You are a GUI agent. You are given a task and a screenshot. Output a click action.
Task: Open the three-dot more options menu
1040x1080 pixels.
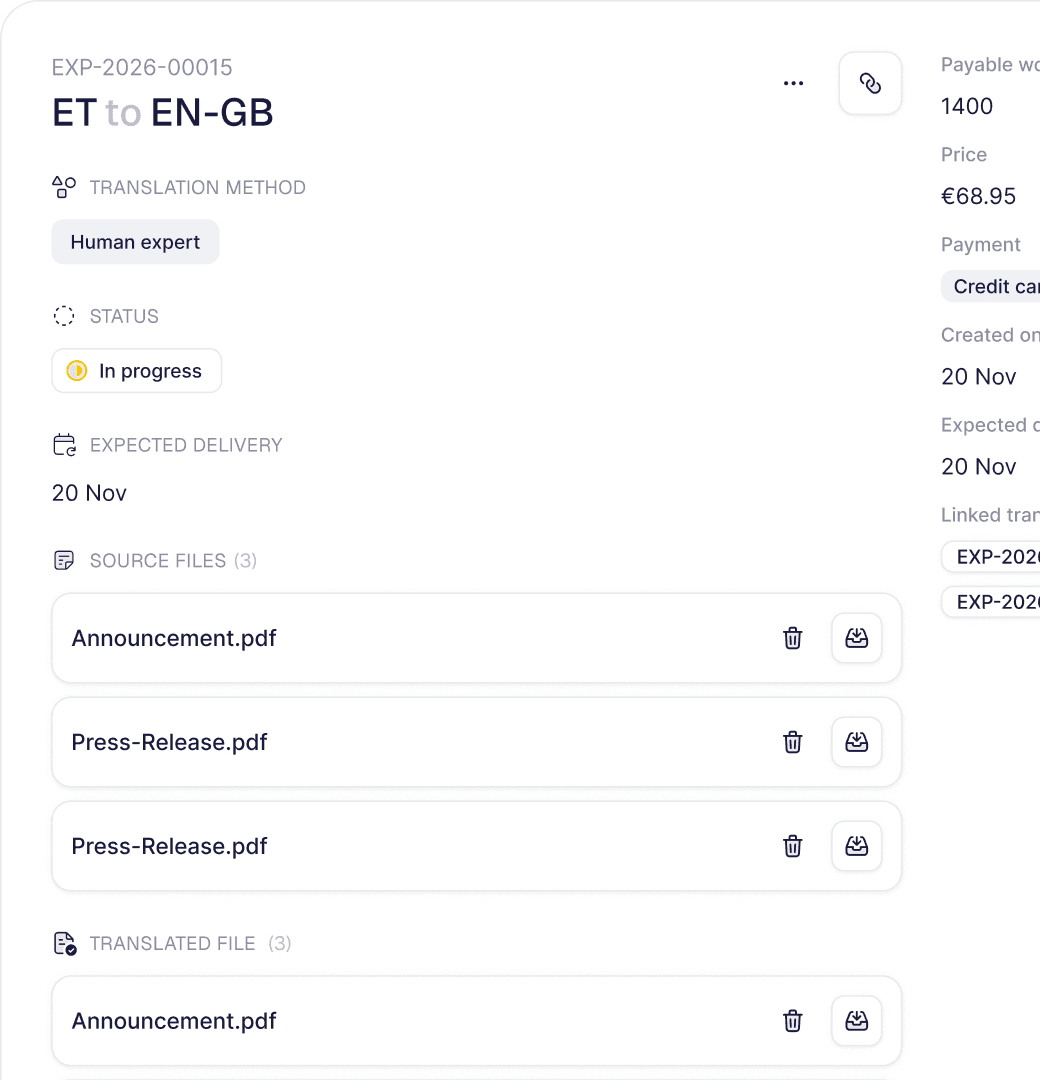tap(793, 83)
